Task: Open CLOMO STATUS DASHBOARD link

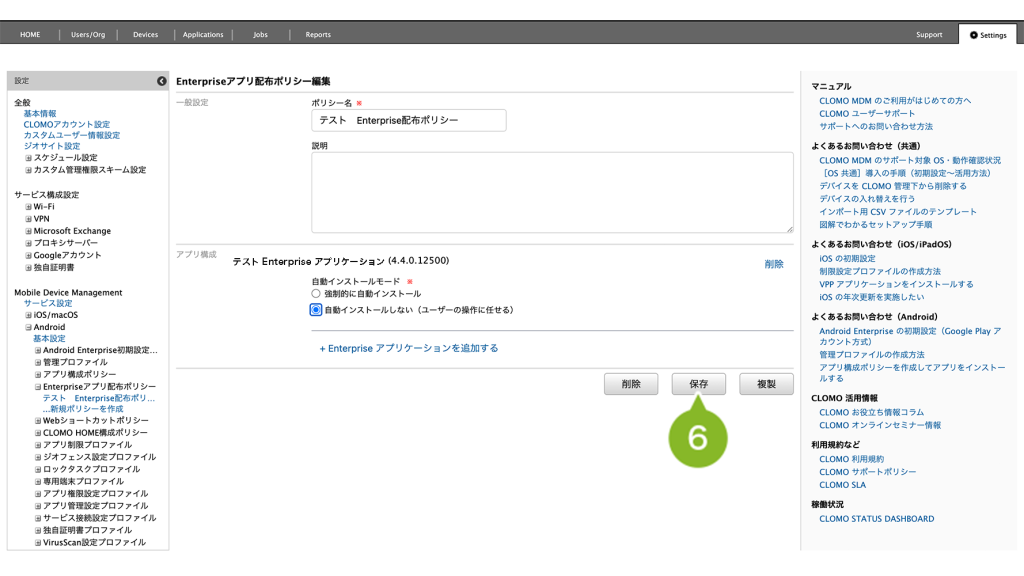Action: click(876, 519)
